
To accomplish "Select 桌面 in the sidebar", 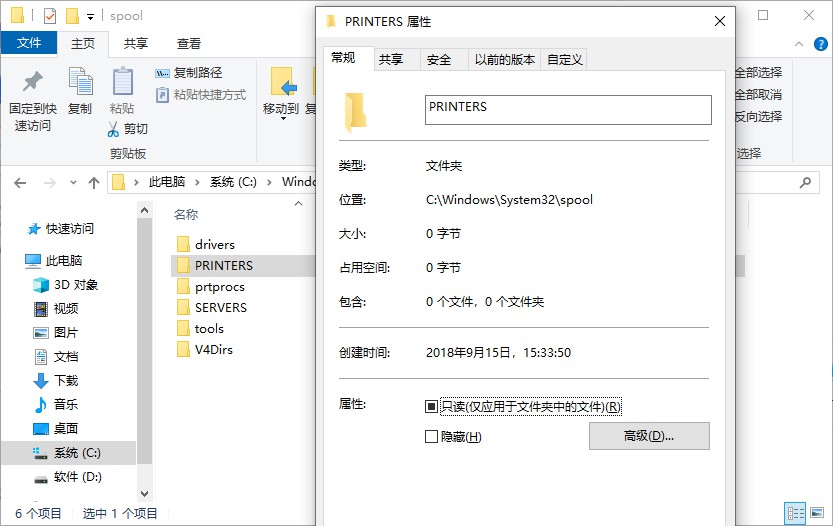I will [56, 428].
